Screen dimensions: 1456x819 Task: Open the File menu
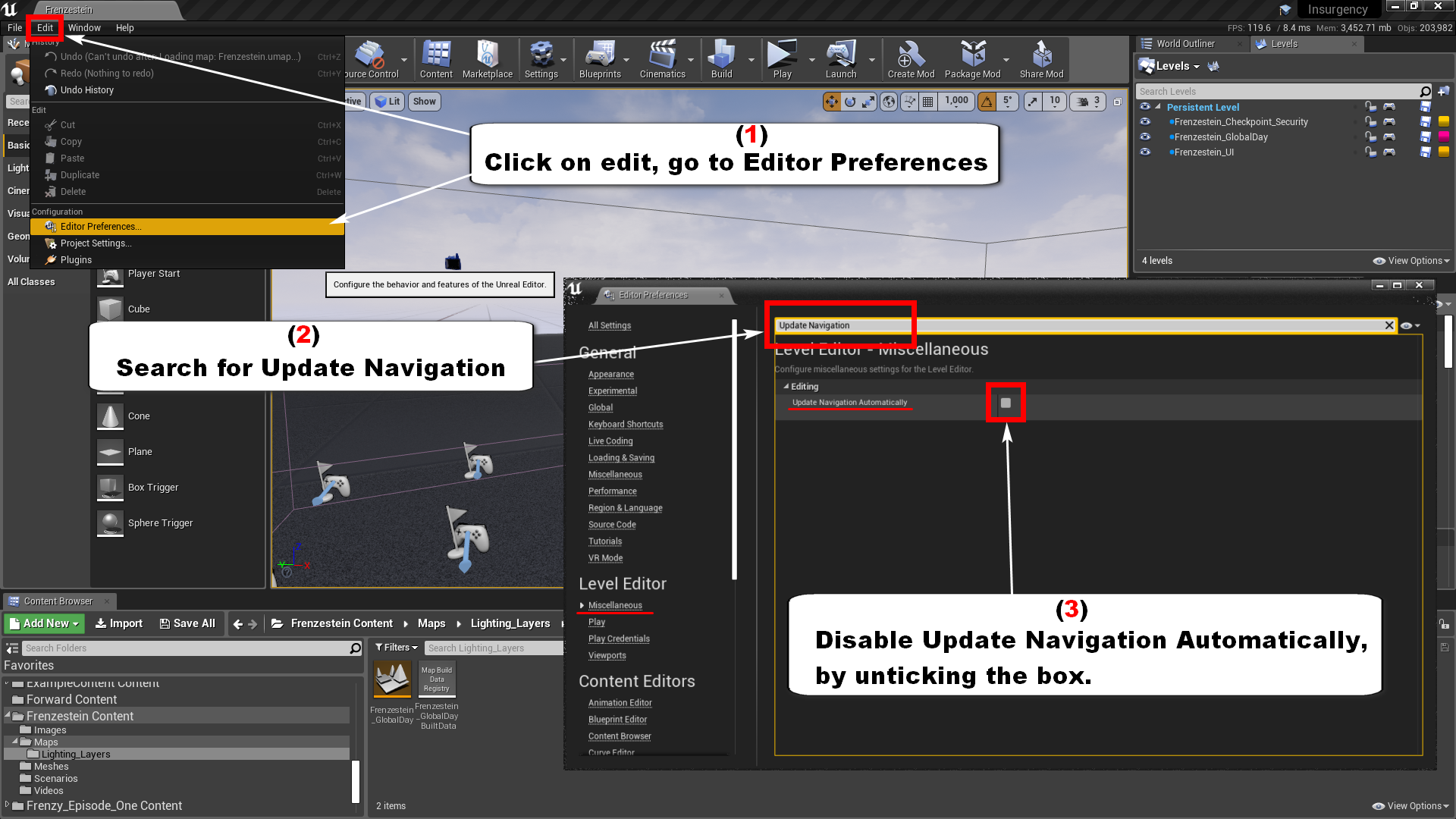coord(14,28)
